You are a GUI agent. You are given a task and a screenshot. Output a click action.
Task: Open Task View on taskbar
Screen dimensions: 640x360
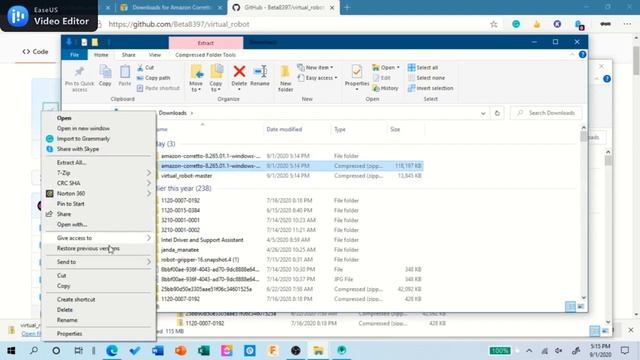(x=78, y=350)
